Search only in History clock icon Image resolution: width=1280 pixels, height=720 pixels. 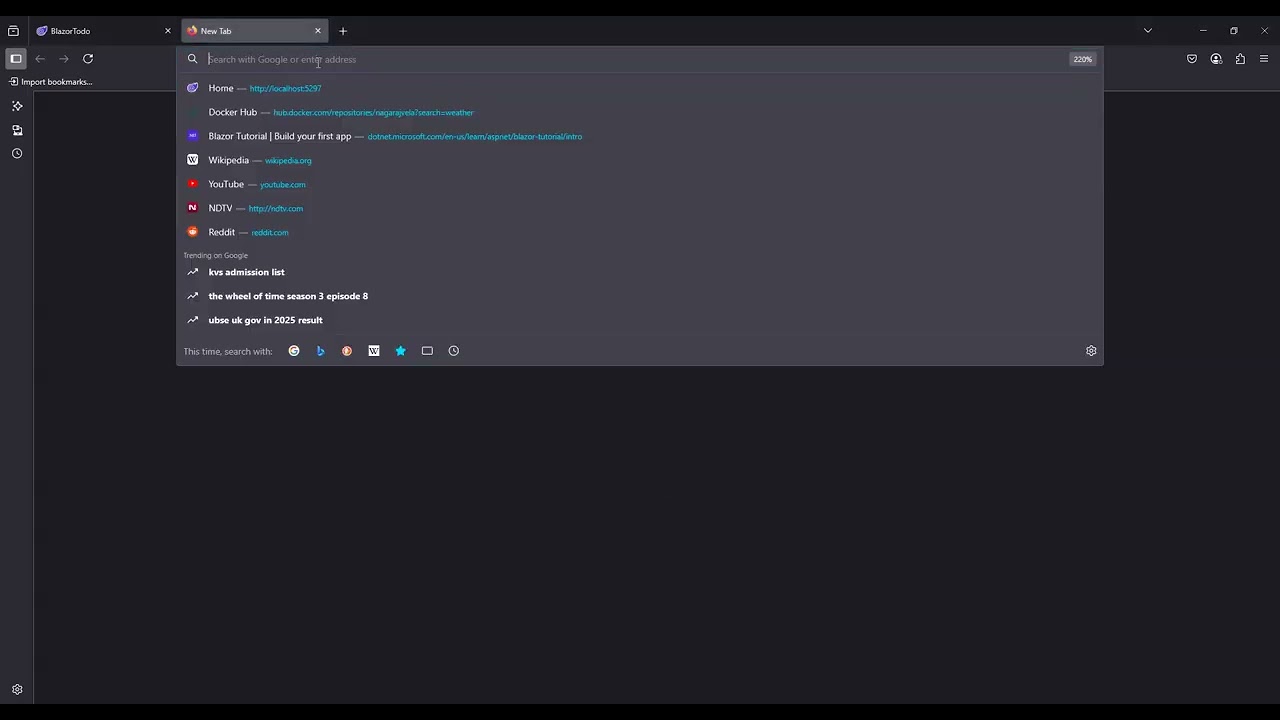(x=454, y=351)
